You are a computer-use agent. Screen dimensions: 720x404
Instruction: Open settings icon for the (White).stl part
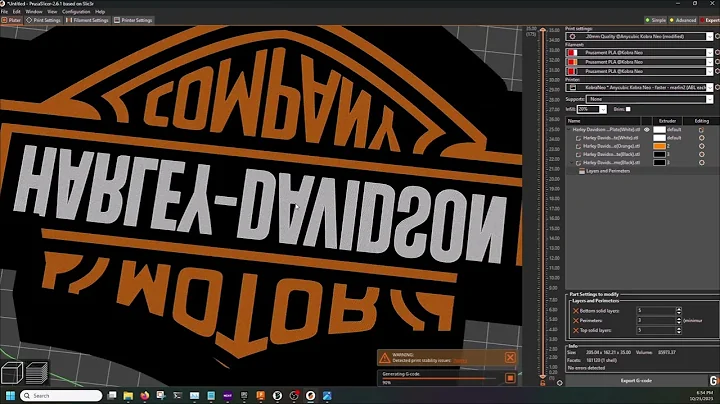[701, 138]
